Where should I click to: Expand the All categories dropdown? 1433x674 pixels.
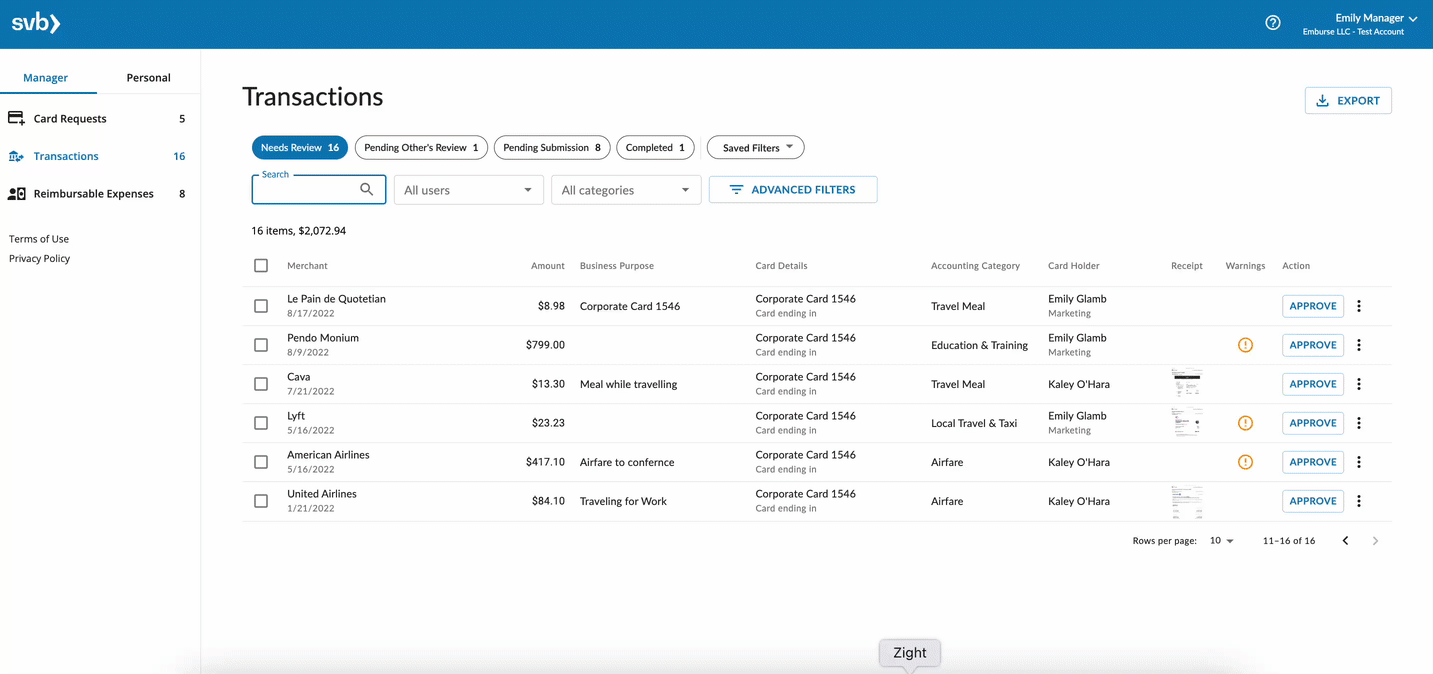pos(626,190)
